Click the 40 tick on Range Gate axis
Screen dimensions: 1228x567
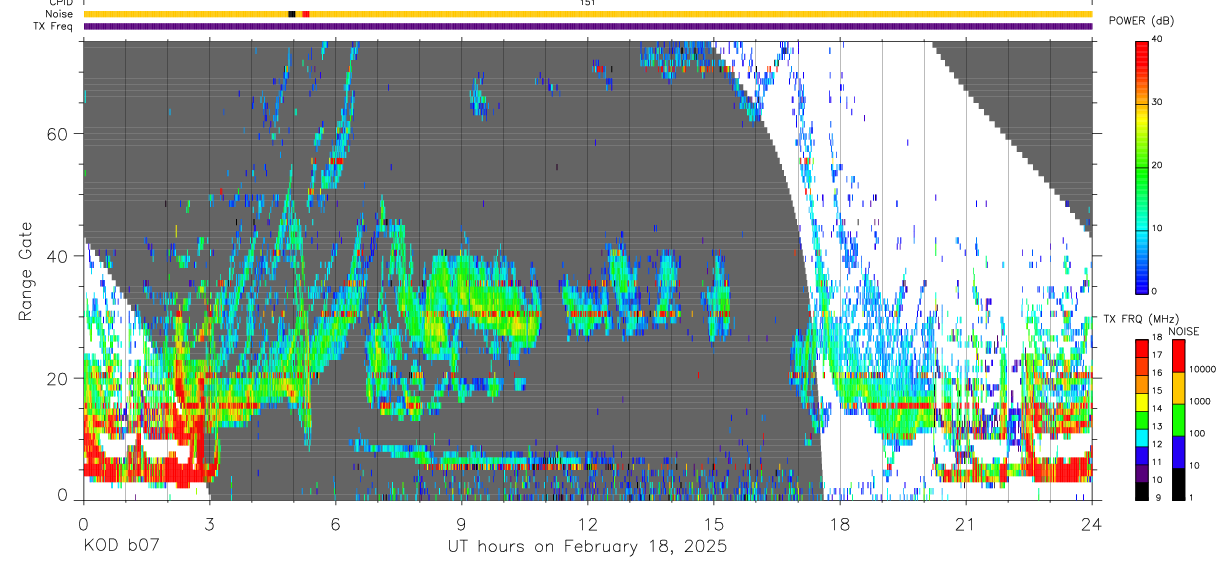tap(58, 256)
